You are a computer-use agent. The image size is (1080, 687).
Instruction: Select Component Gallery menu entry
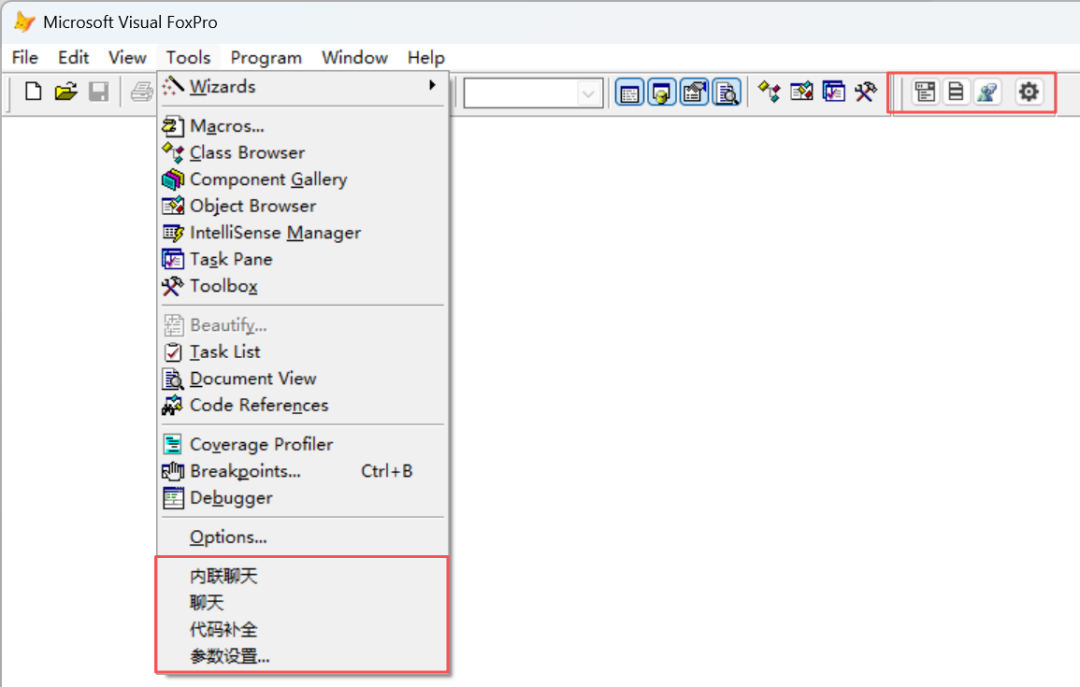point(303,180)
